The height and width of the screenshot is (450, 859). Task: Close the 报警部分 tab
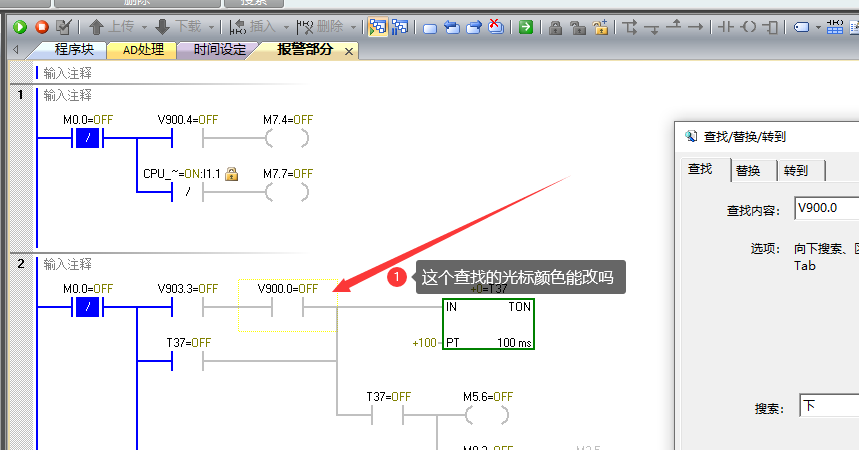(x=349, y=51)
